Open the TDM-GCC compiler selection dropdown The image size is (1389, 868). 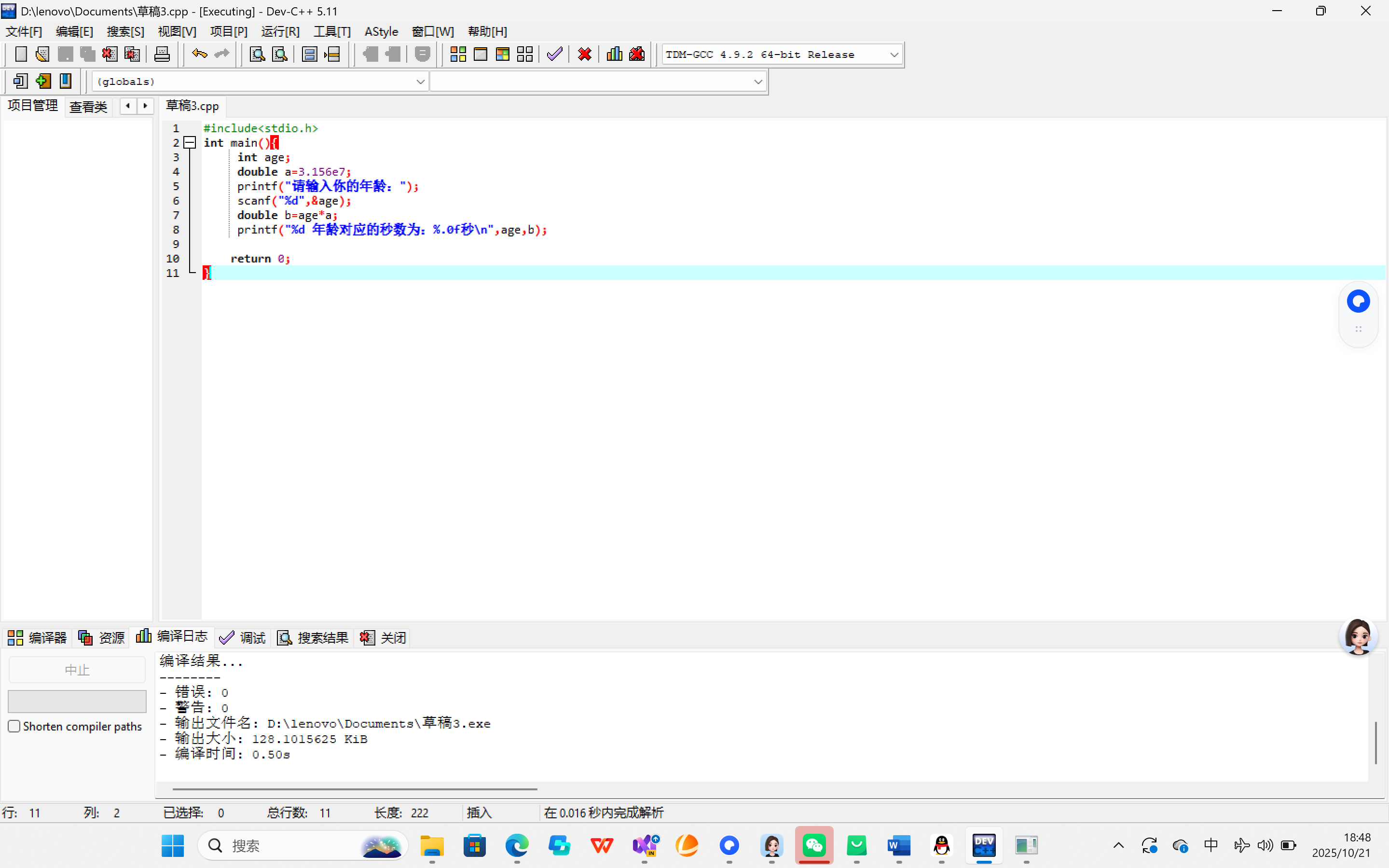coord(894,55)
